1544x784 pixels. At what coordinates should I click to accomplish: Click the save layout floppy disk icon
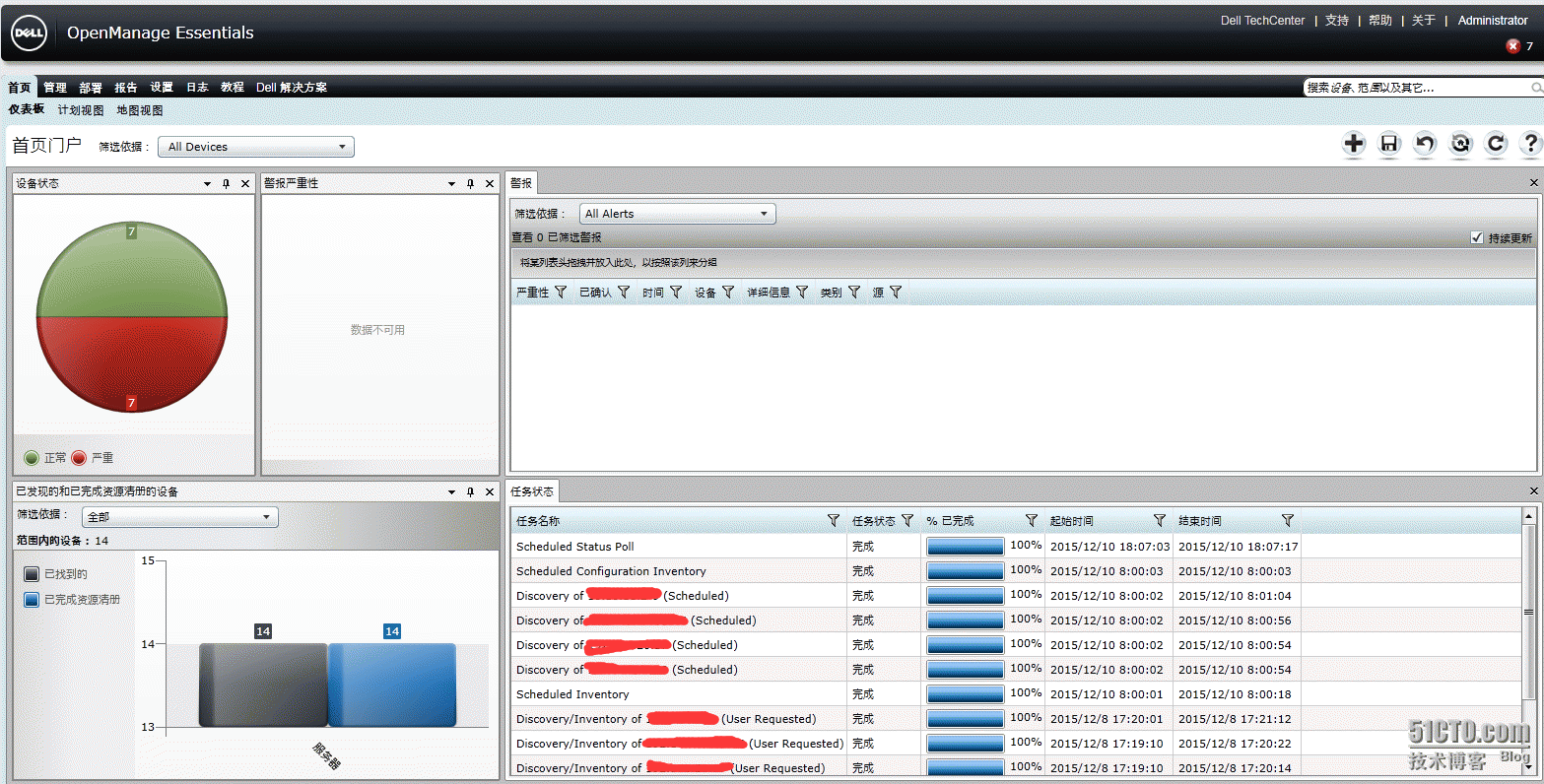coord(1389,144)
